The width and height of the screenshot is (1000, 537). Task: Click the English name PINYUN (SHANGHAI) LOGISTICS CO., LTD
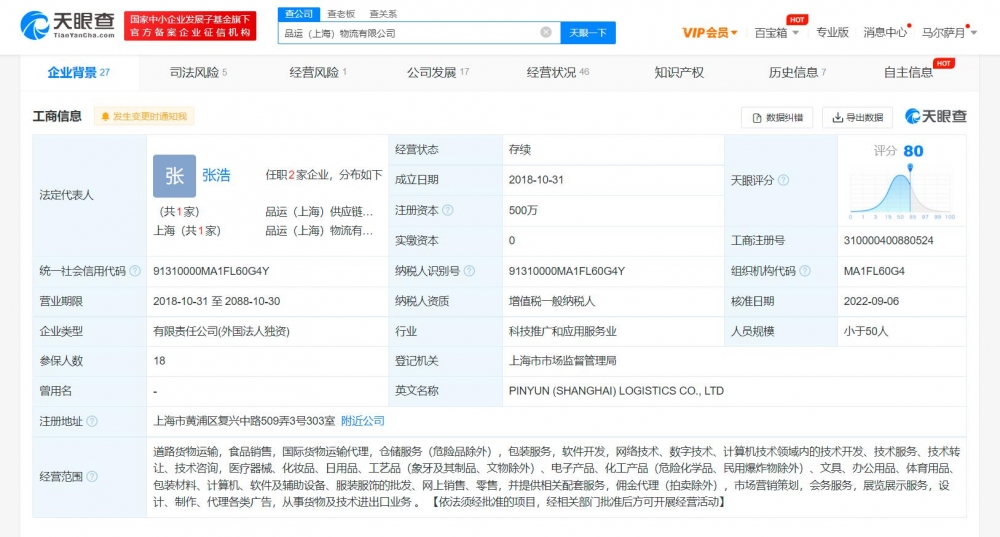(x=616, y=391)
